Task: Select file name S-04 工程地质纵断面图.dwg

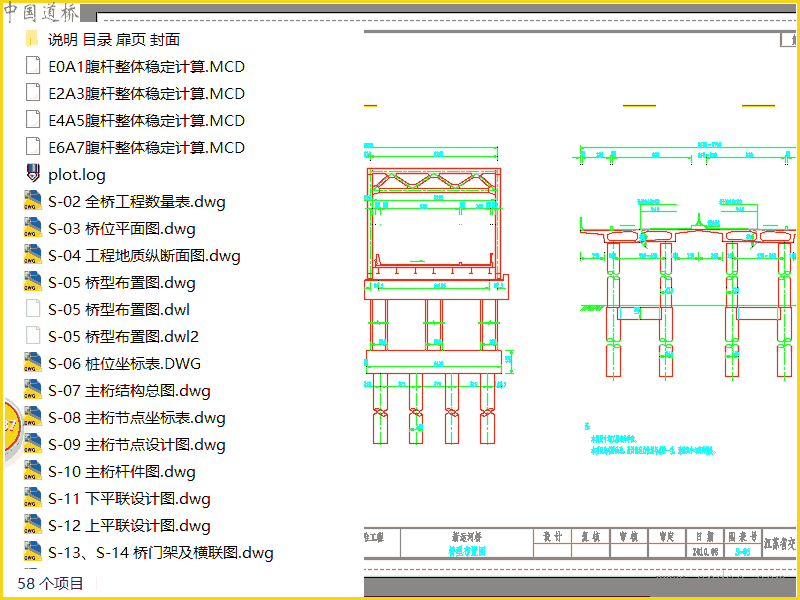Action: point(144,256)
